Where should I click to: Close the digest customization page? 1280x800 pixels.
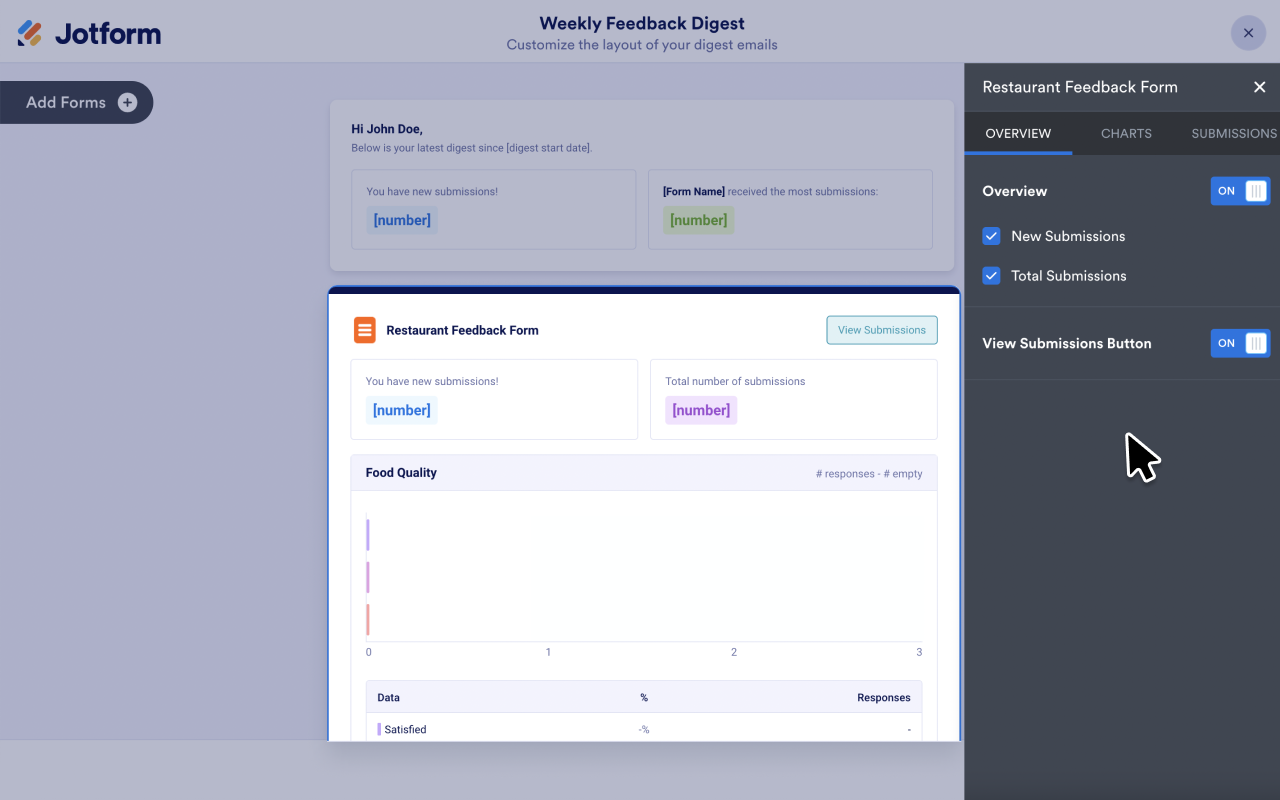1248,33
